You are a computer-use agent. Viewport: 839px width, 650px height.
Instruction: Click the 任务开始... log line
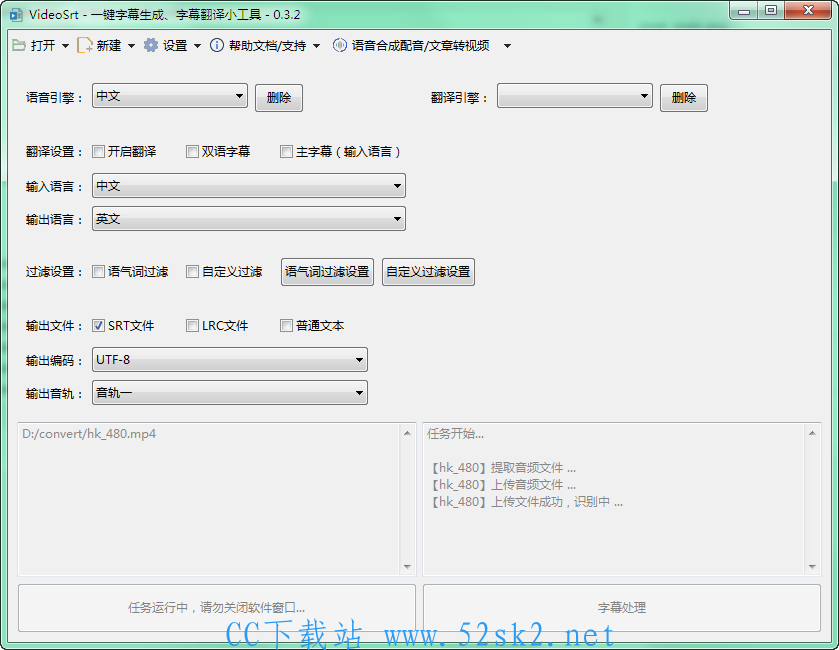click(455, 433)
